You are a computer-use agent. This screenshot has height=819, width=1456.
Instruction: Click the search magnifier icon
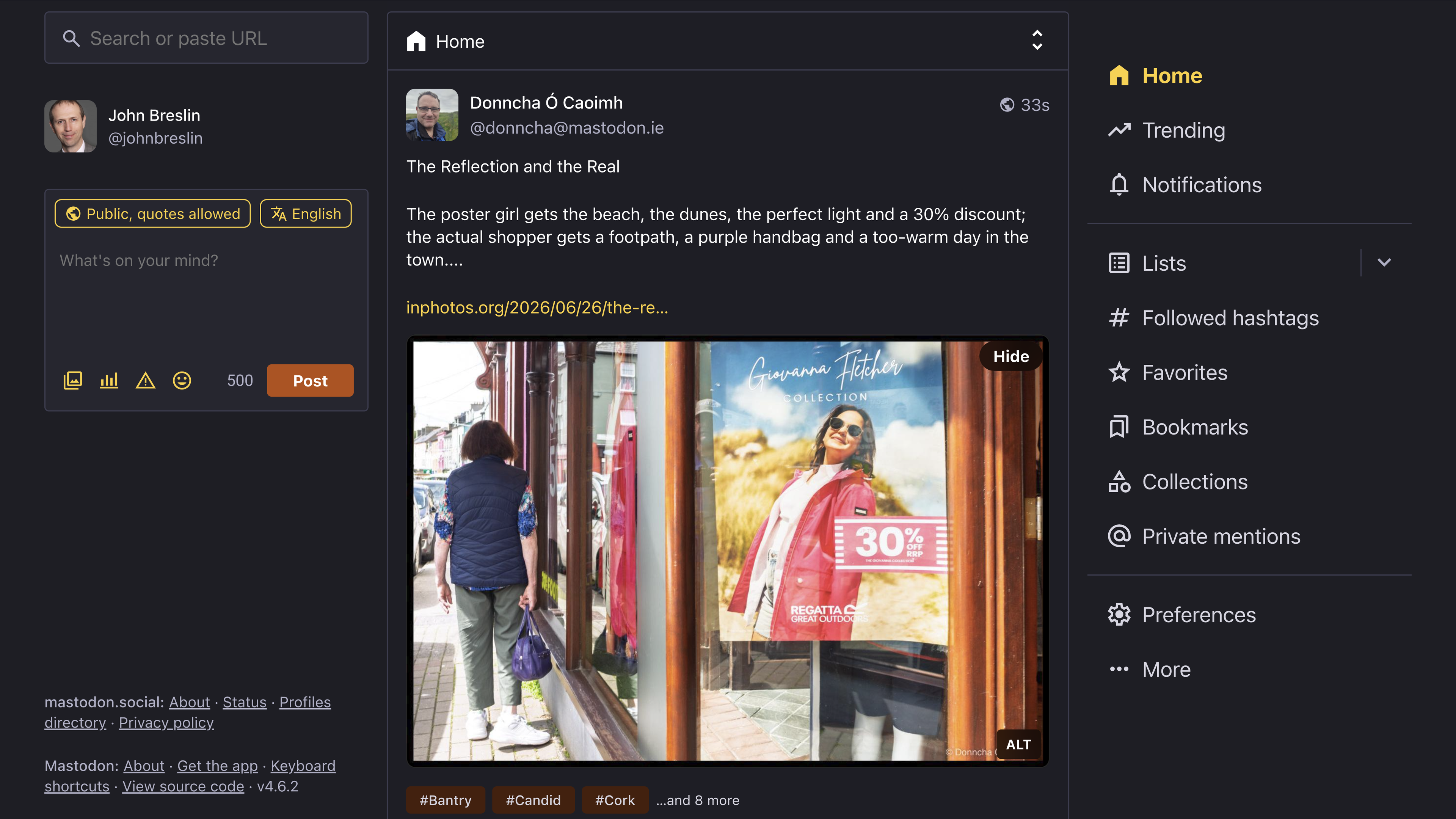(x=71, y=38)
